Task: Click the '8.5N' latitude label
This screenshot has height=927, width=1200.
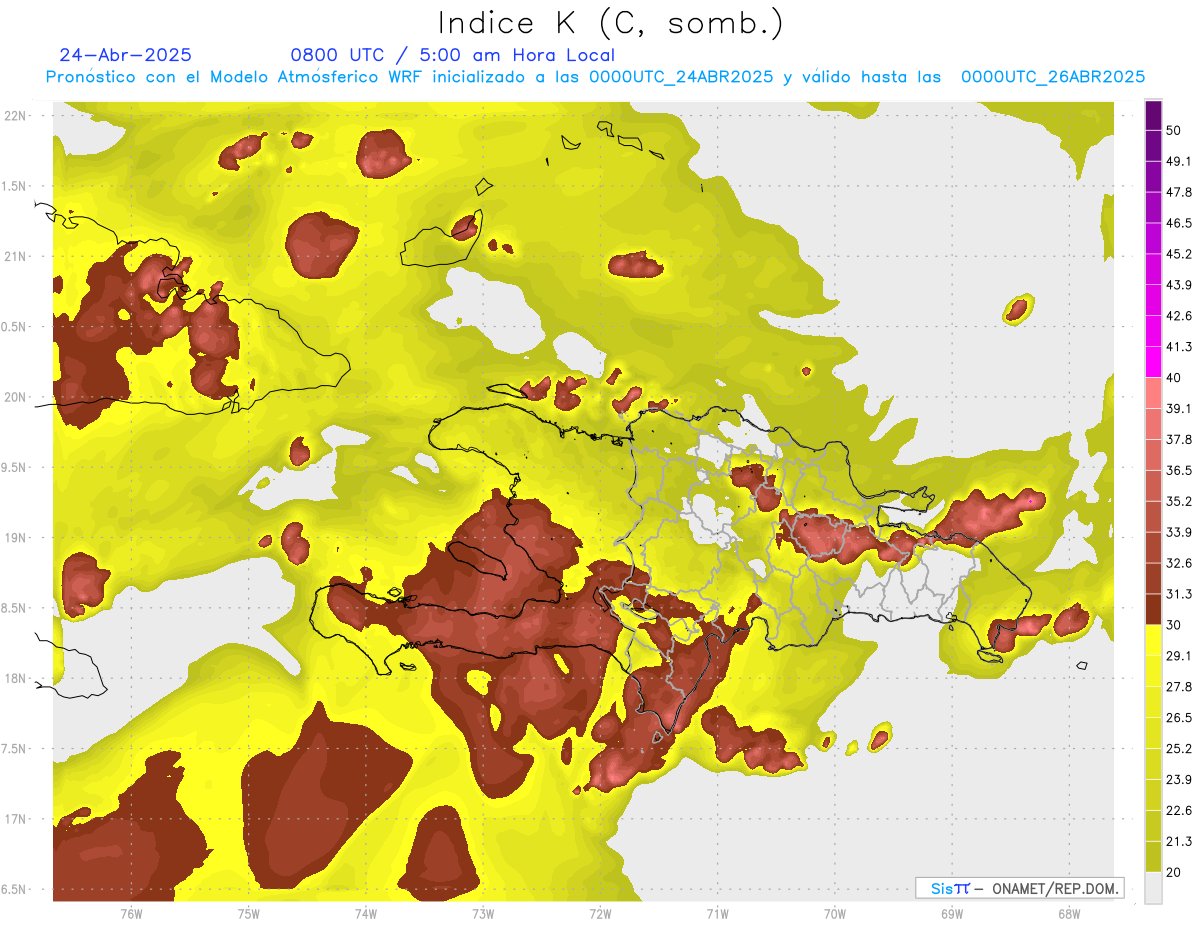Action: tap(15, 609)
